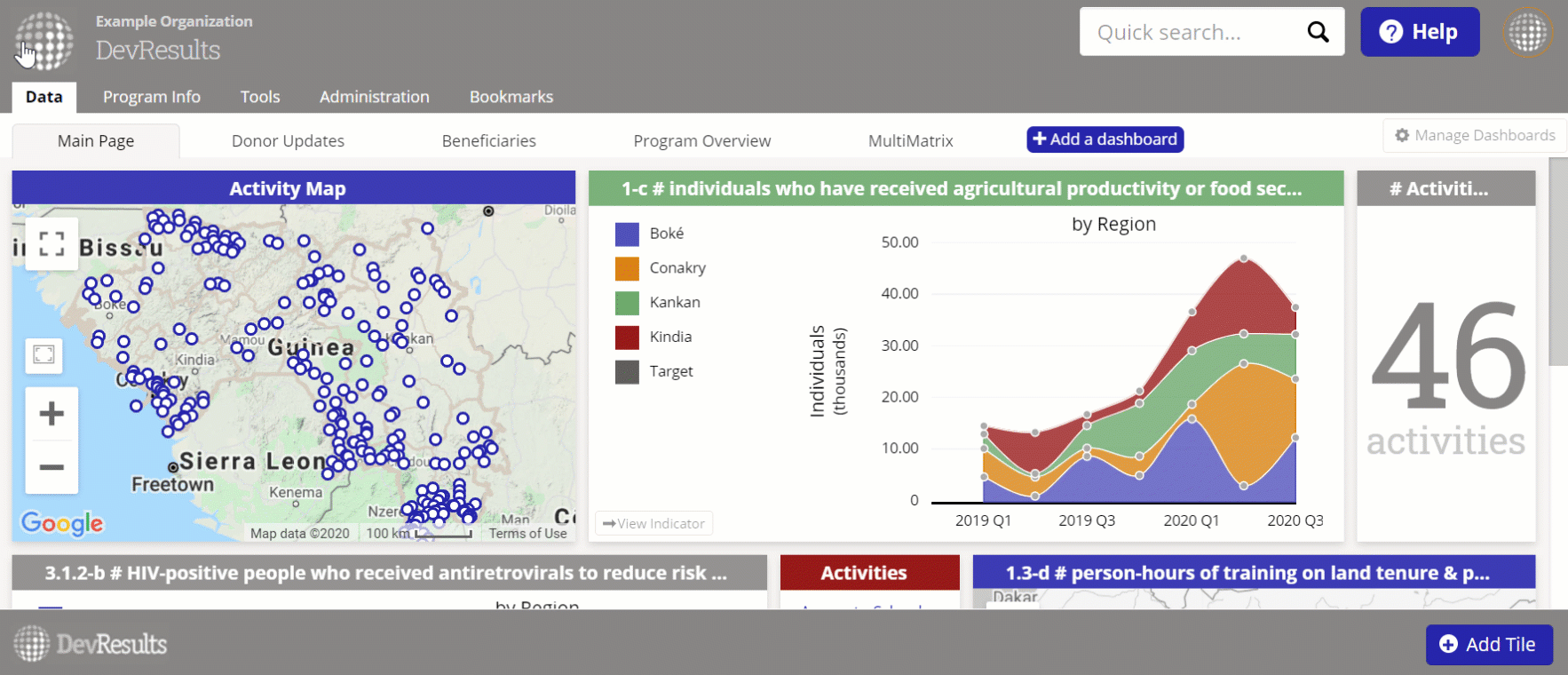Viewport: 1568px width, 675px height.
Task: Open the Program Info menu
Action: click(x=152, y=97)
